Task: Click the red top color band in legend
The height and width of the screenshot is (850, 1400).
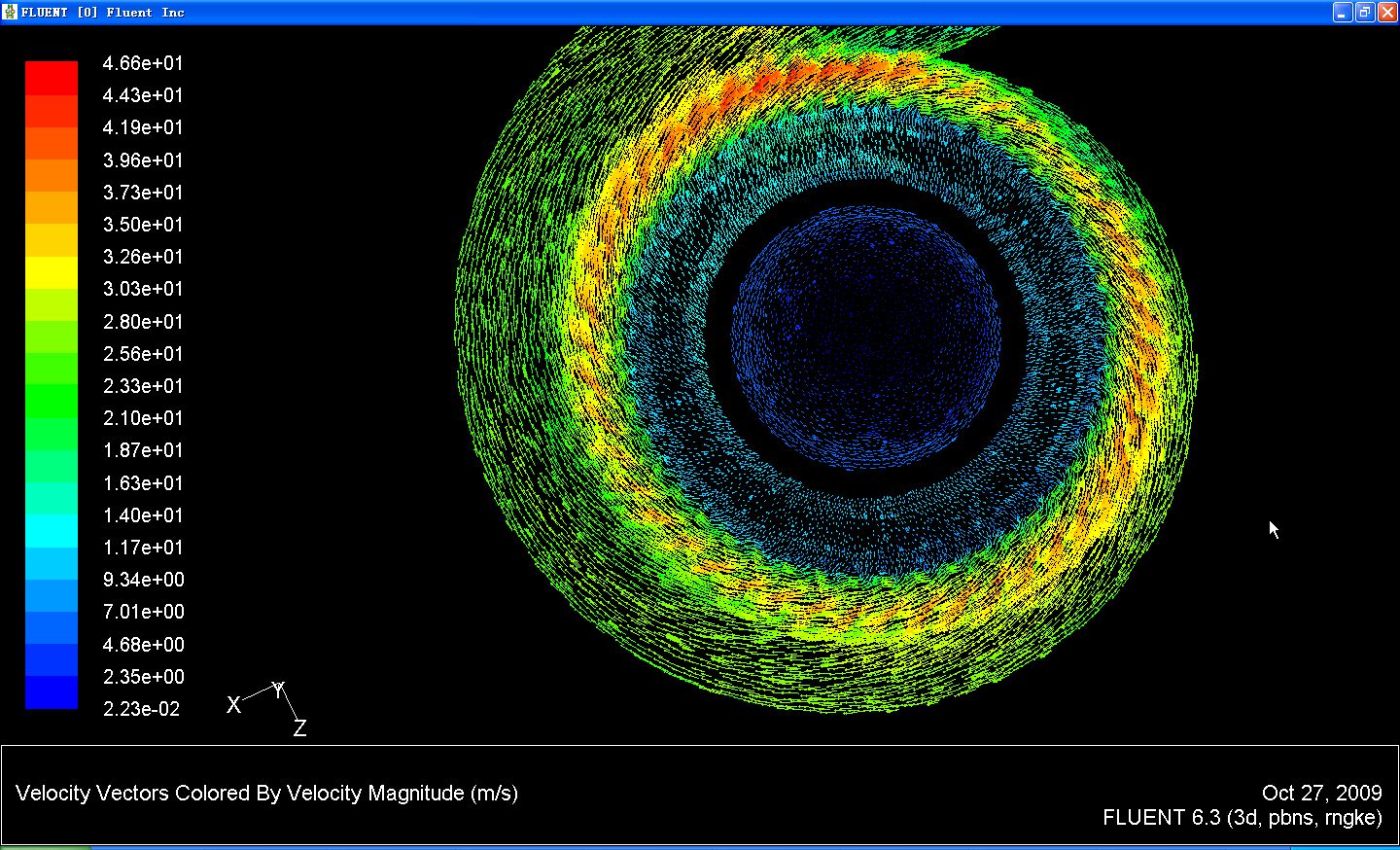Action: point(52,78)
